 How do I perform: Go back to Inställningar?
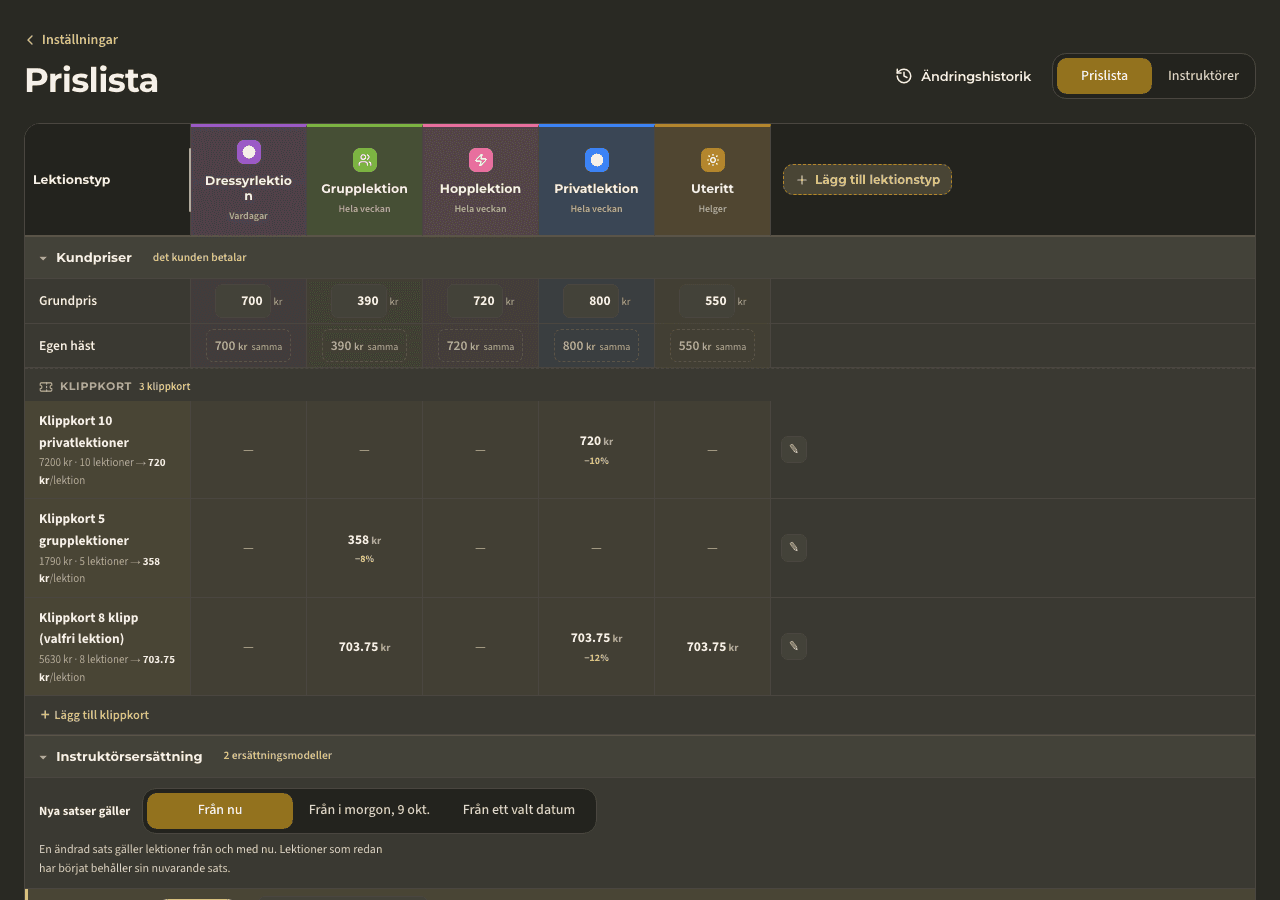coord(72,40)
